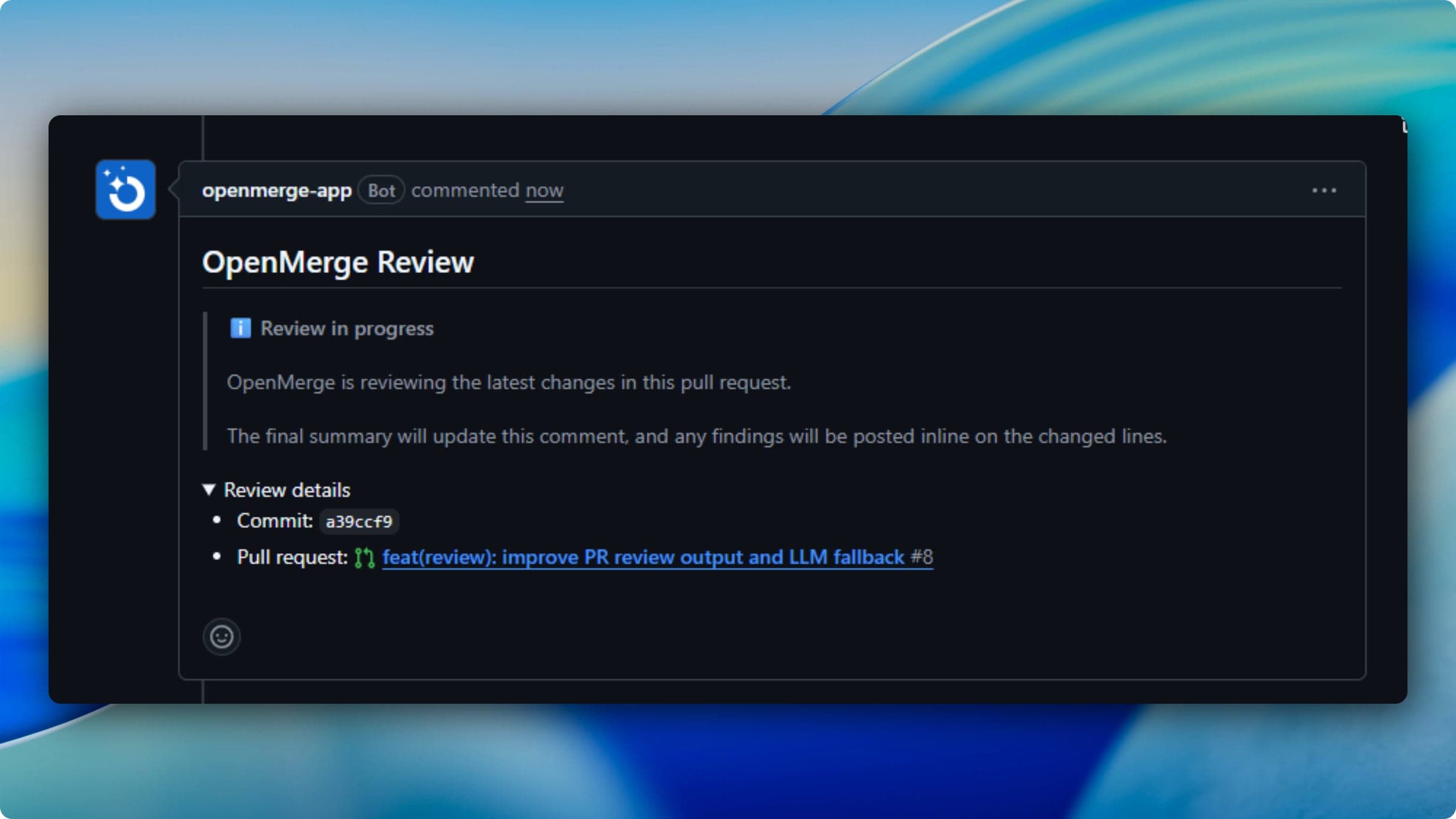Click the word 'commented' in the header
Viewport: 1456px width, 819px height.
coord(465,190)
